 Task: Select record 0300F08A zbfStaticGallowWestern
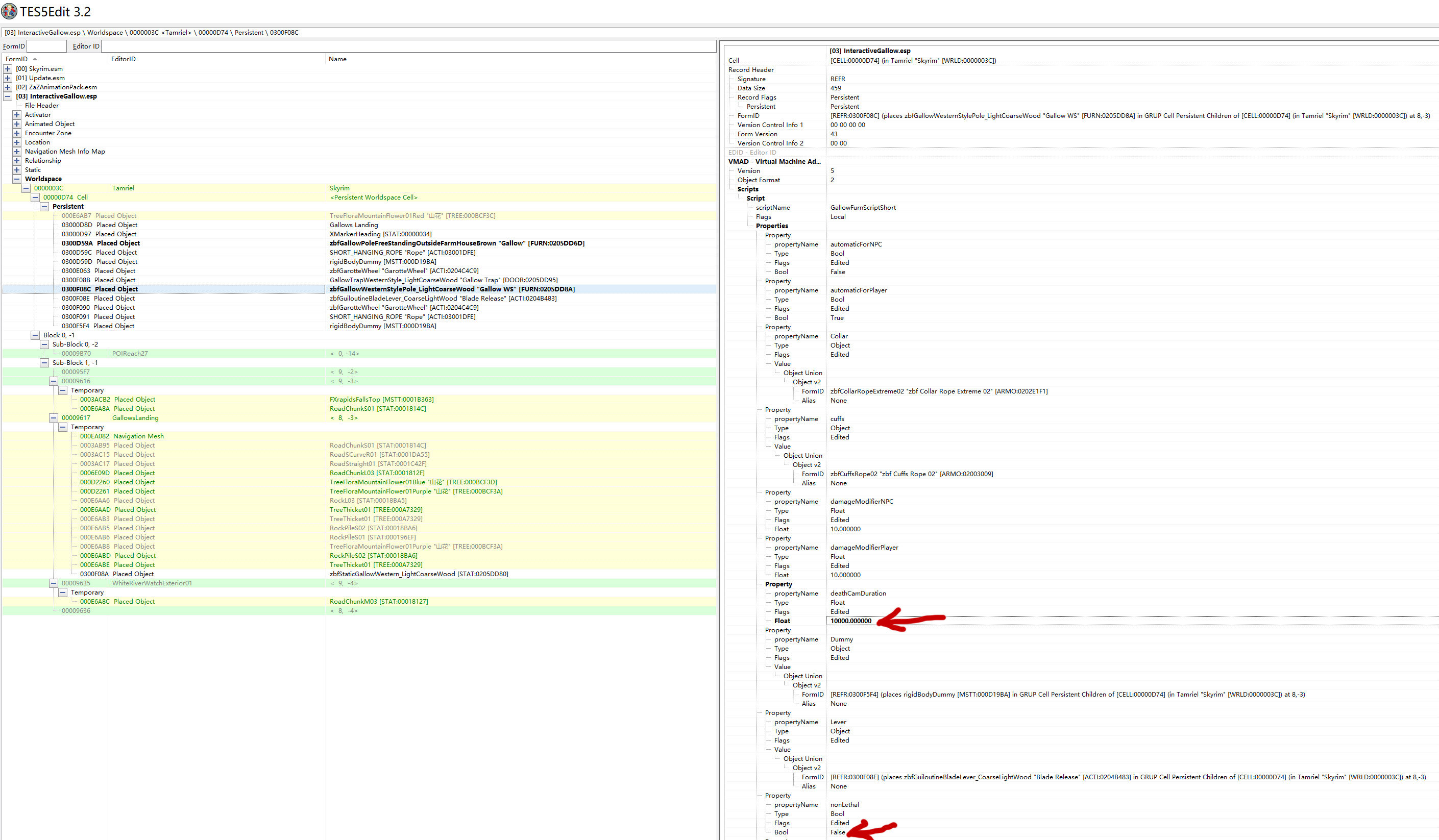pyautogui.click(x=359, y=574)
